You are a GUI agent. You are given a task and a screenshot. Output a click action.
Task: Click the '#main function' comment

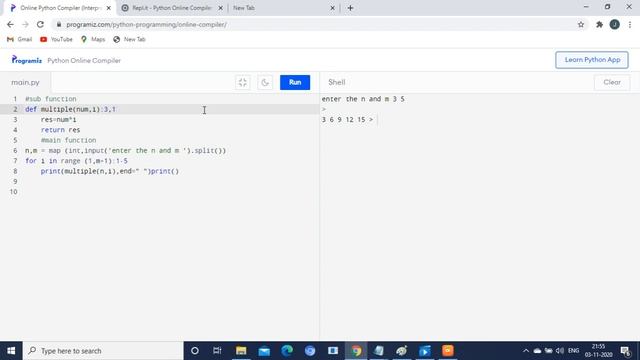click(x=68, y=140)
